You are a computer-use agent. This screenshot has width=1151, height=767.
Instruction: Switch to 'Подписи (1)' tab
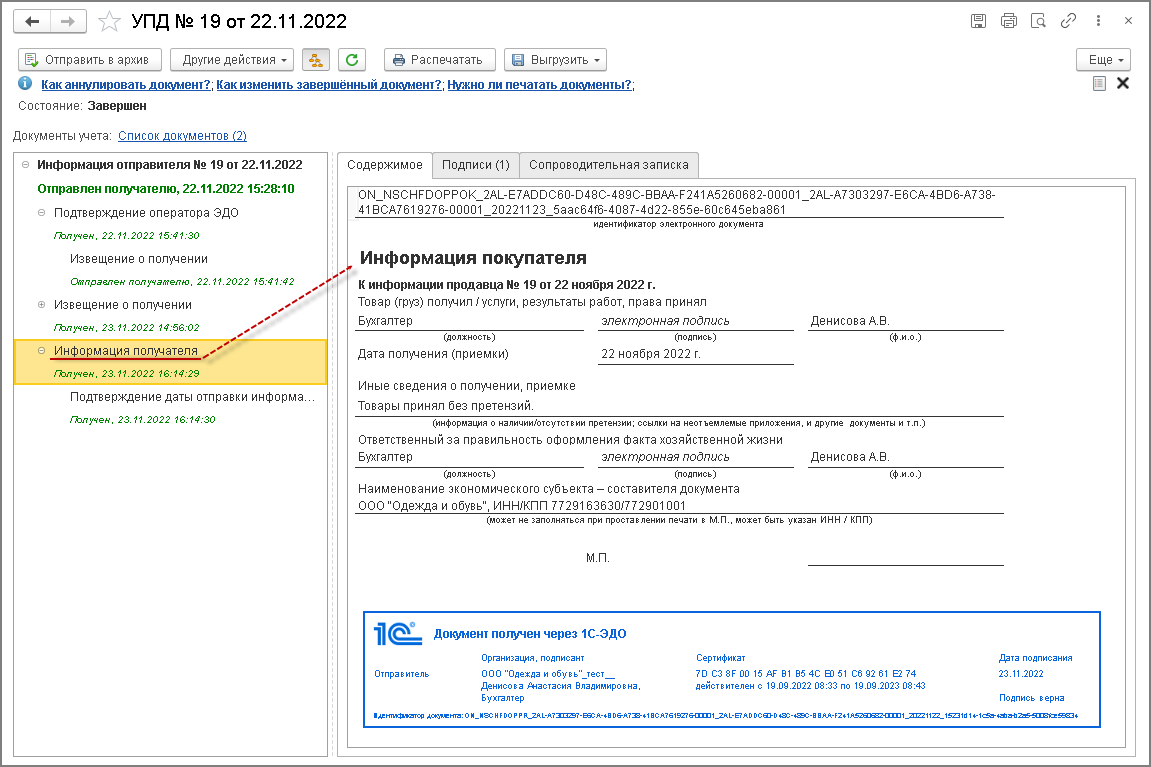pyautogui.click(x=476, y=165)
